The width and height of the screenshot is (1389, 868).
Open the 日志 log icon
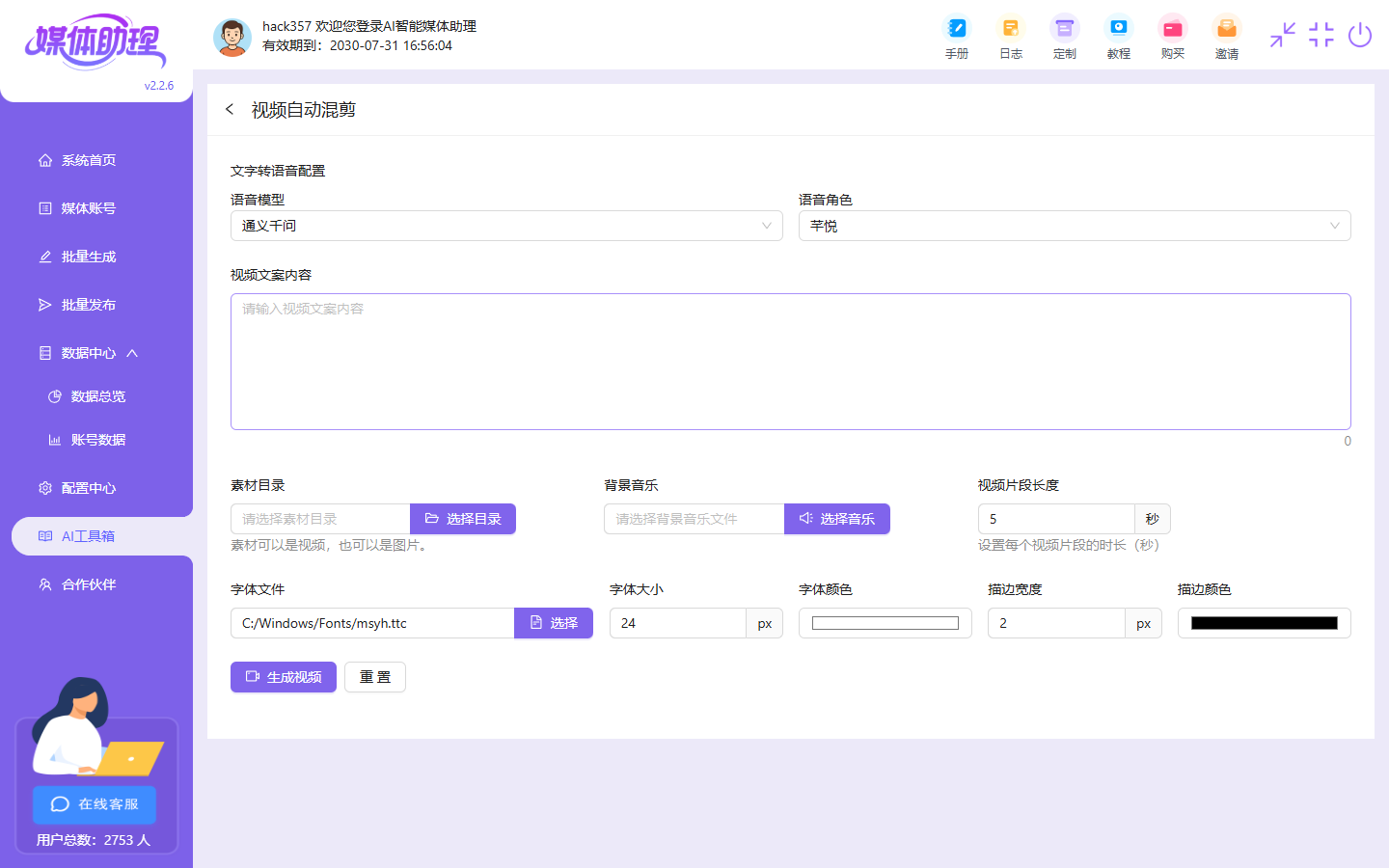[1010, 37]
